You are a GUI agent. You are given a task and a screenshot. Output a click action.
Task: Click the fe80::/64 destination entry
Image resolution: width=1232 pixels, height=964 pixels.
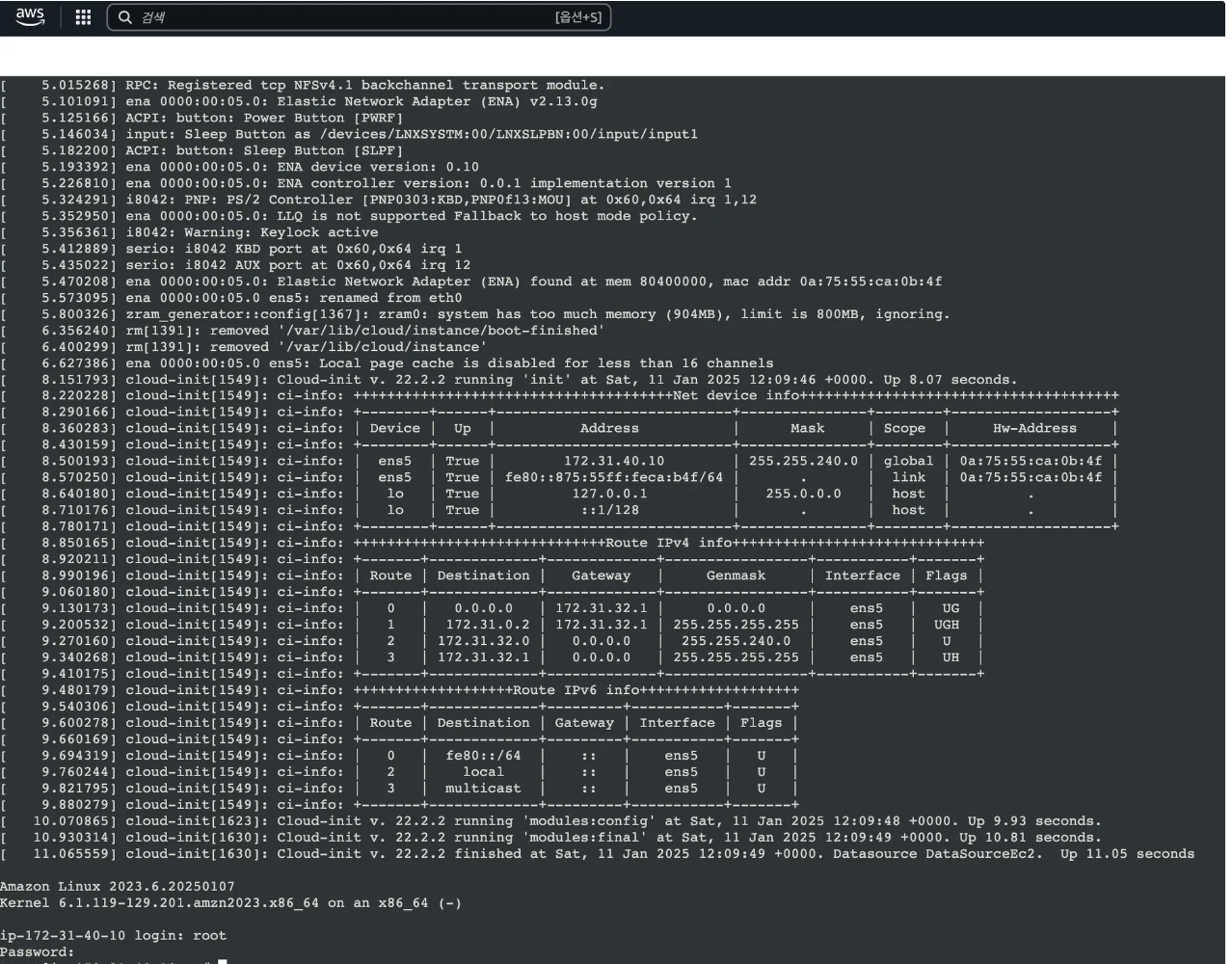coord(483,756)
